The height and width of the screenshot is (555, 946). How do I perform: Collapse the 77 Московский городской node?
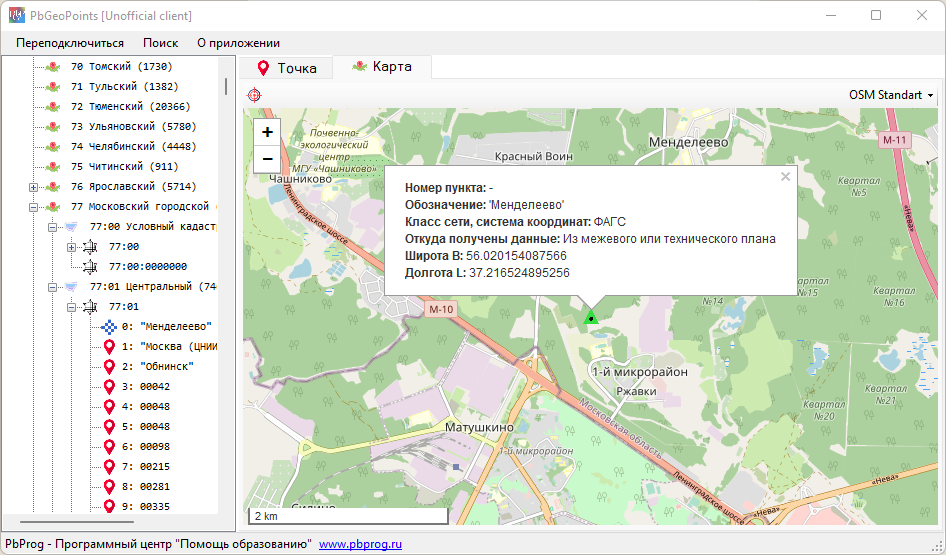[x=34, y=207]
